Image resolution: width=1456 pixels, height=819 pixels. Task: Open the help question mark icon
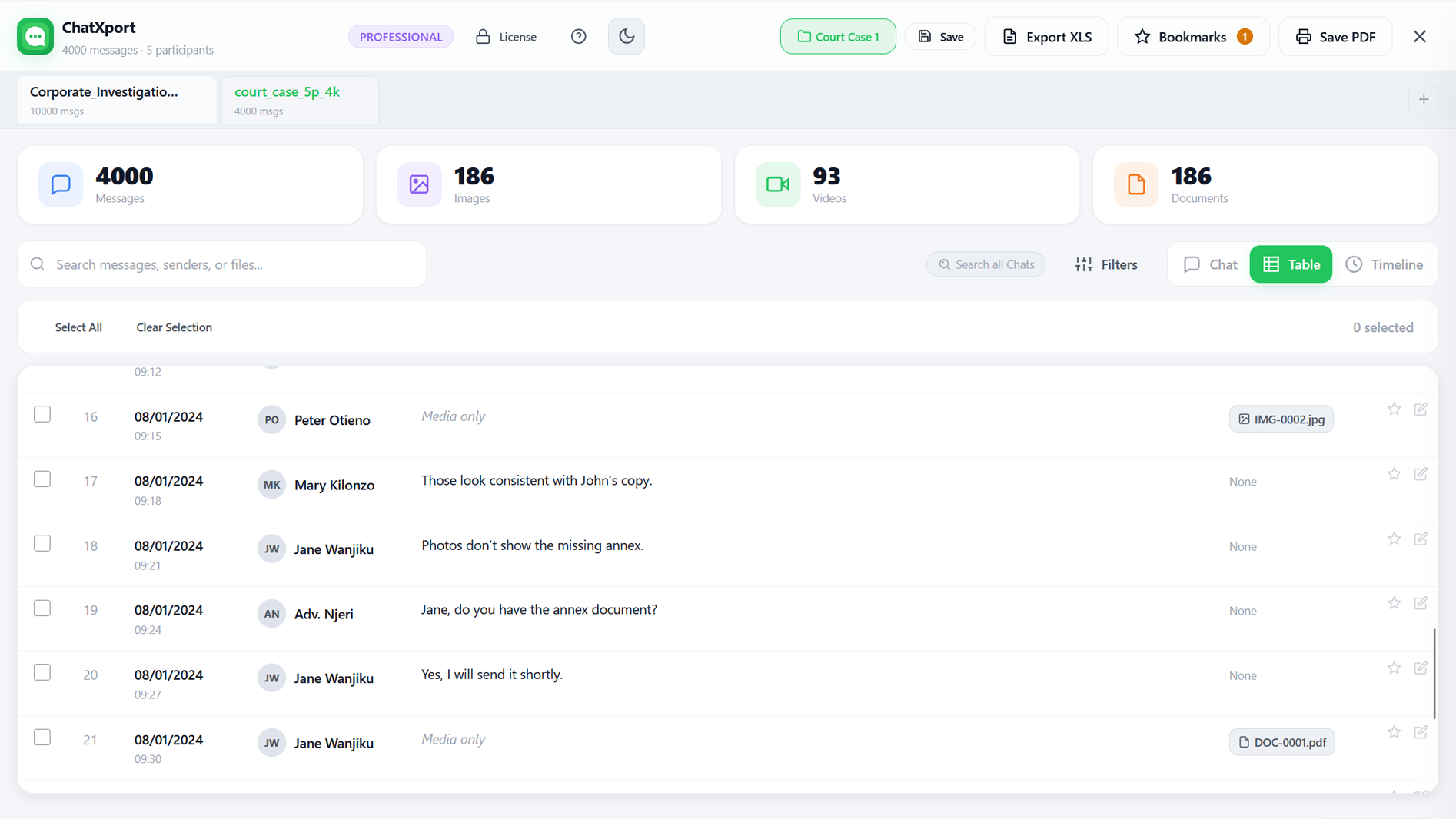pos(578,36)
